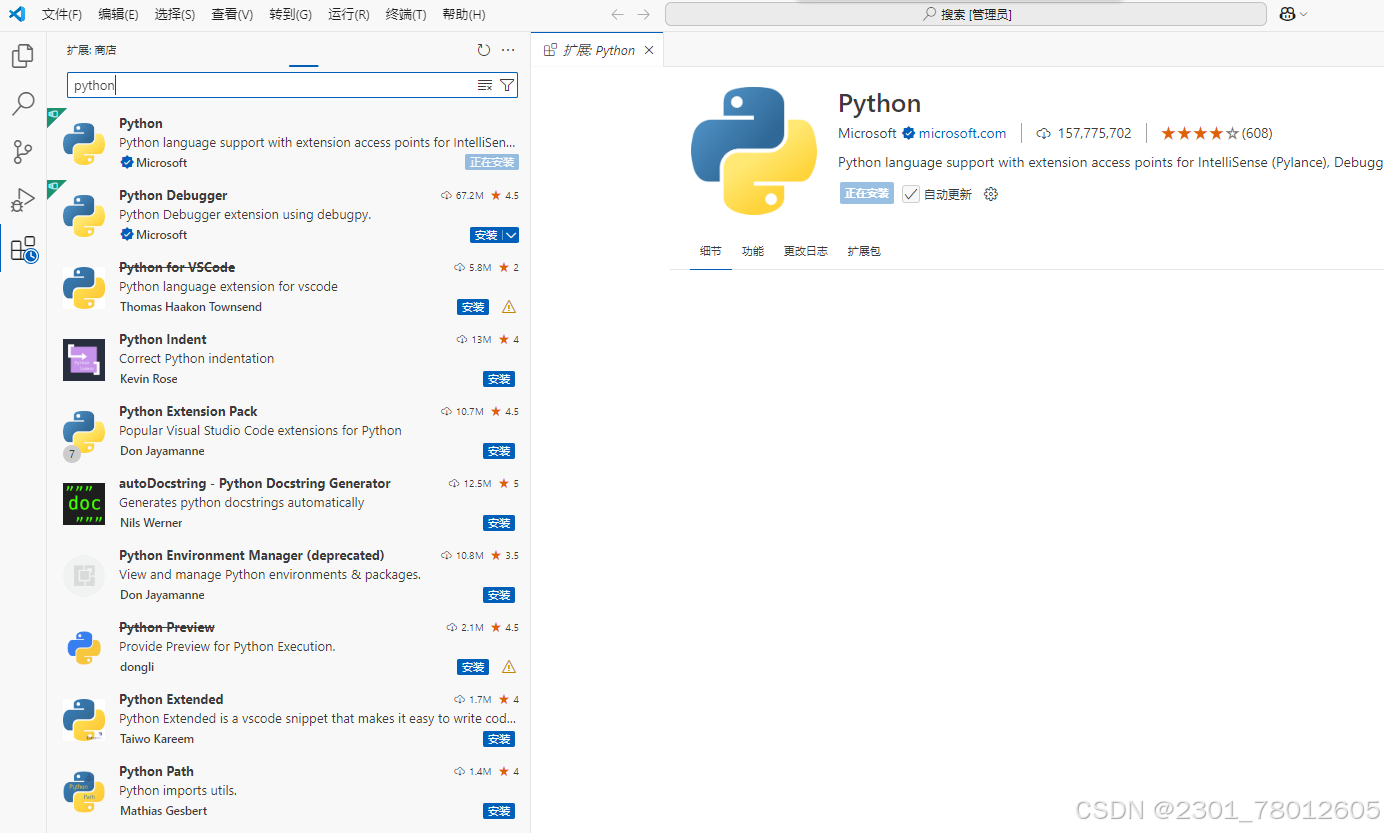Expand the install dropdown arrow for Python Debugger
The image size is (1384, 833).
(x=511, y=235)
